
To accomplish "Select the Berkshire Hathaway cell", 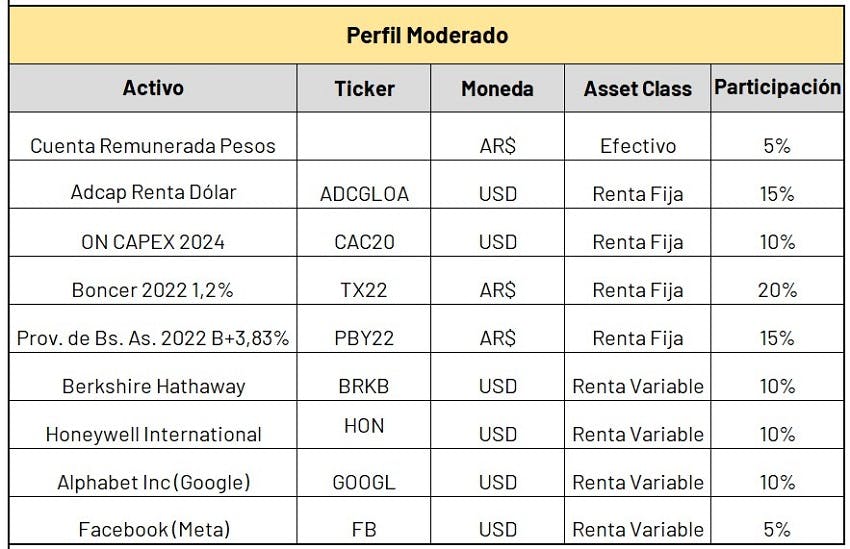I will [x=153, y=377].
